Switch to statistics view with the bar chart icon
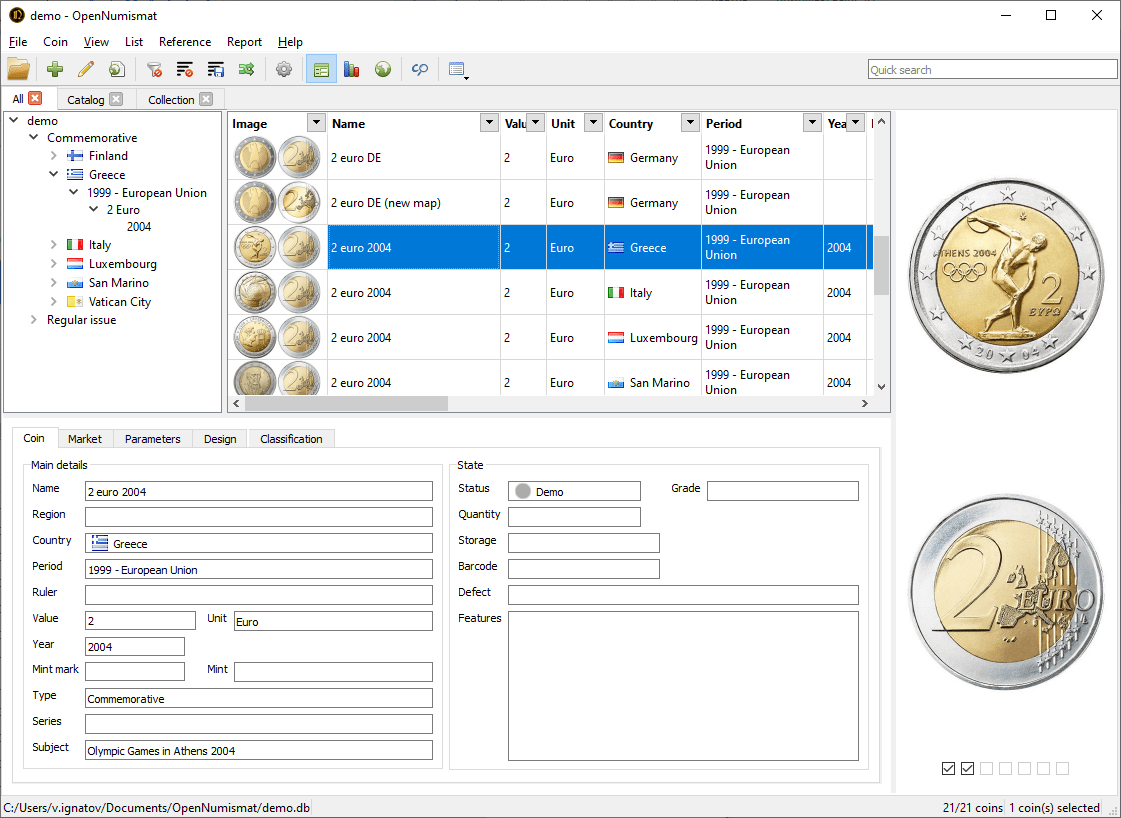 point(351,69)
